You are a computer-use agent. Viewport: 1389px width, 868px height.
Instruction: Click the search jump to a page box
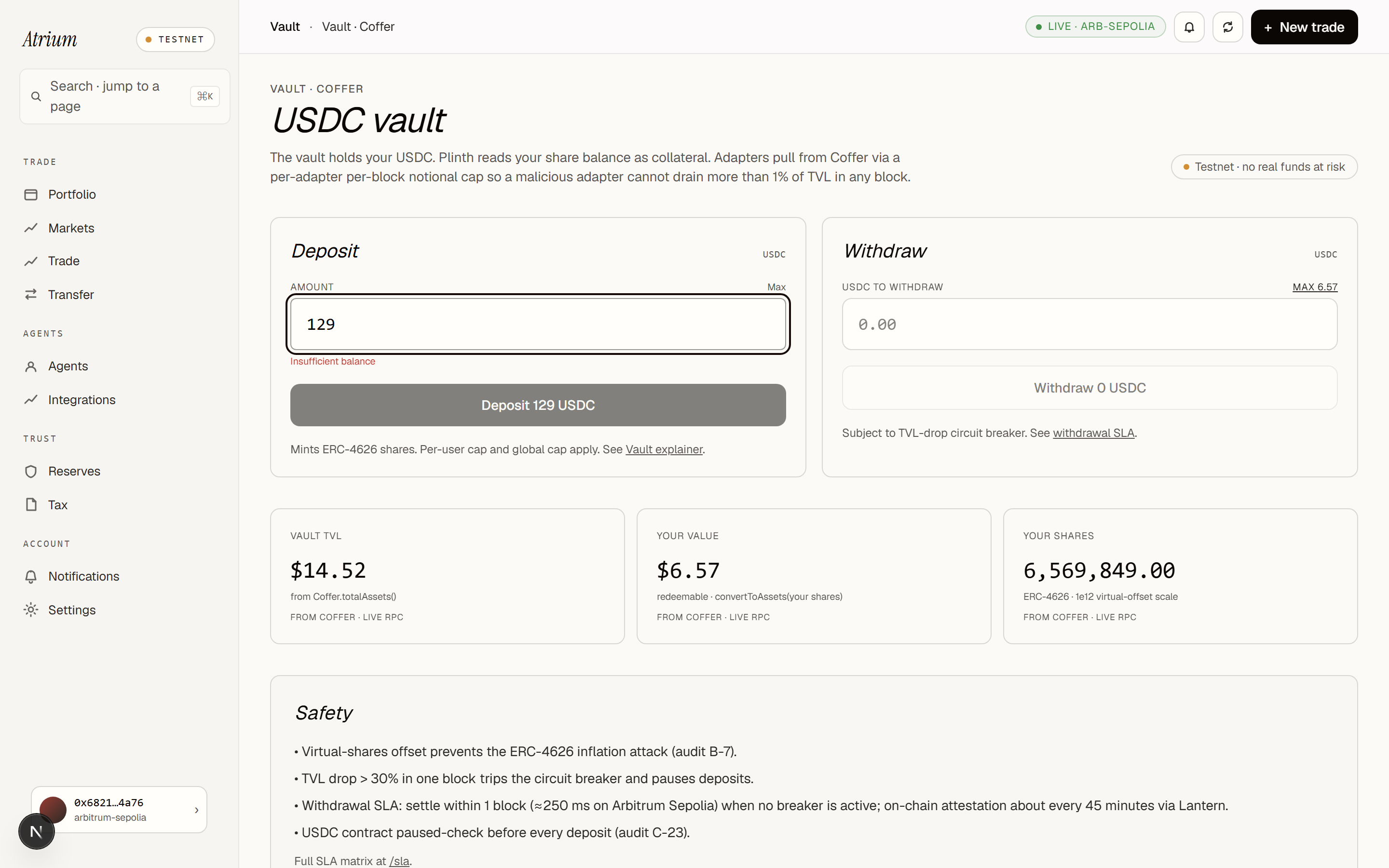(124, 96)
